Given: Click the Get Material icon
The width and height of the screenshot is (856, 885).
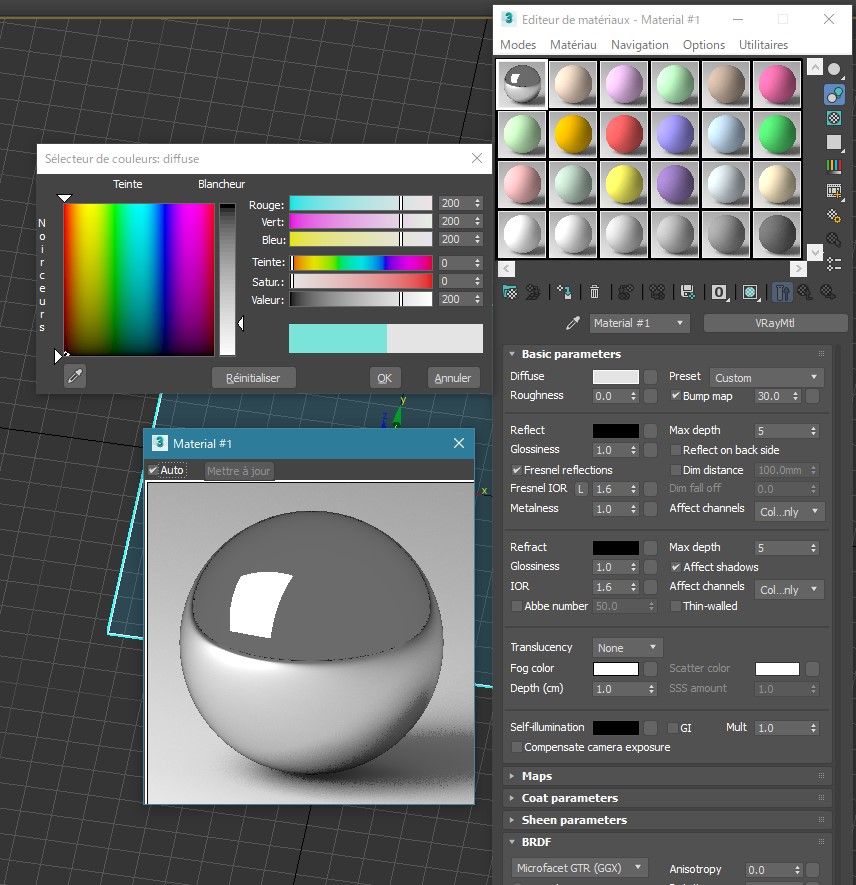Looking at the screenshot, I should point(510,292).
